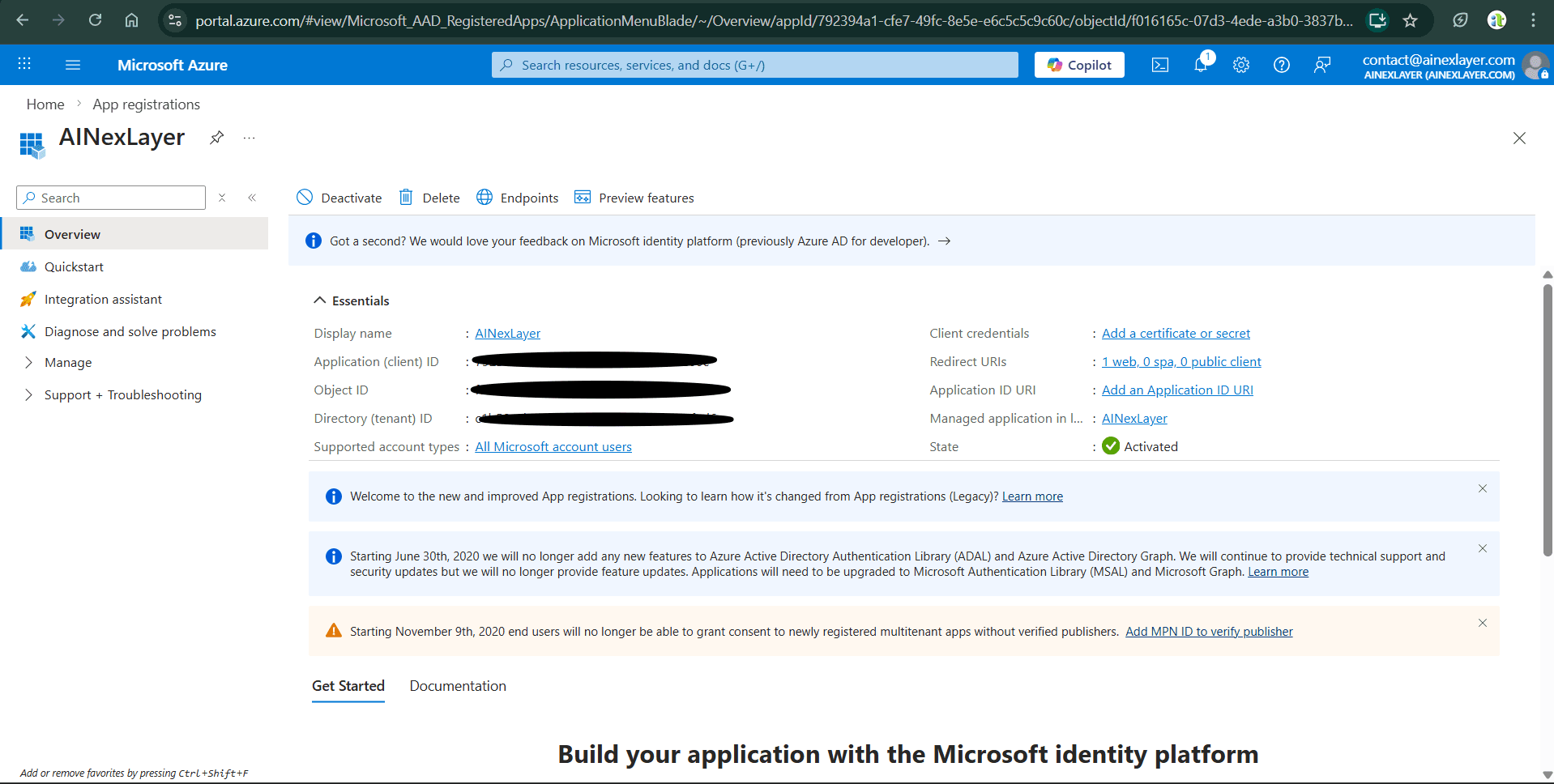Open the help pane
The height and width of the screenshot is (784, 1554).
click(1282, 65)
